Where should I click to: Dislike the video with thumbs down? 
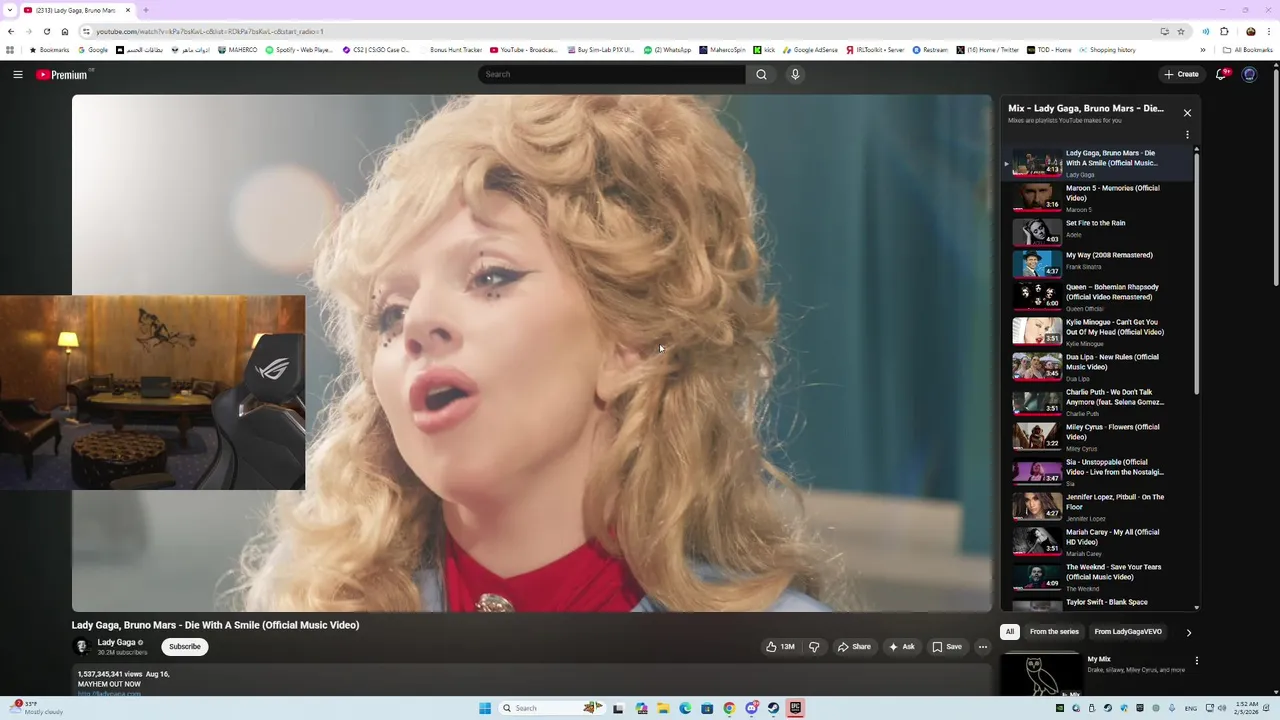pos(814,647)
